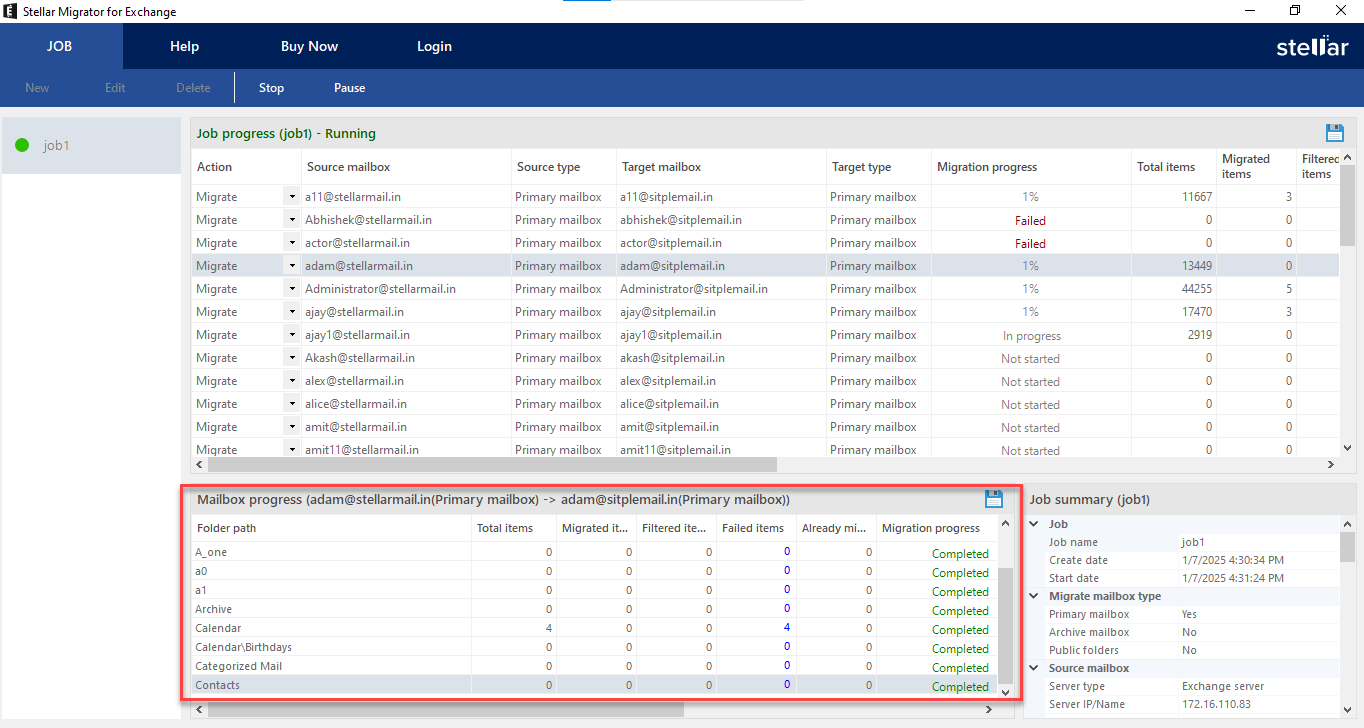Viewport: 1364px width, 728px height.
Task: Sort by Folder path column header
Action: [331, 528]
